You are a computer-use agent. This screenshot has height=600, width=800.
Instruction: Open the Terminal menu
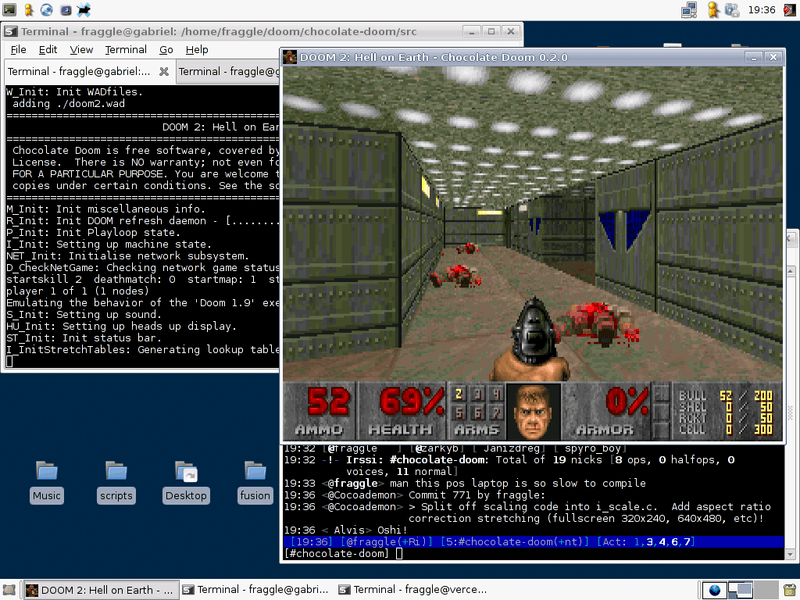pyautogui.click(x=126, y=49)
